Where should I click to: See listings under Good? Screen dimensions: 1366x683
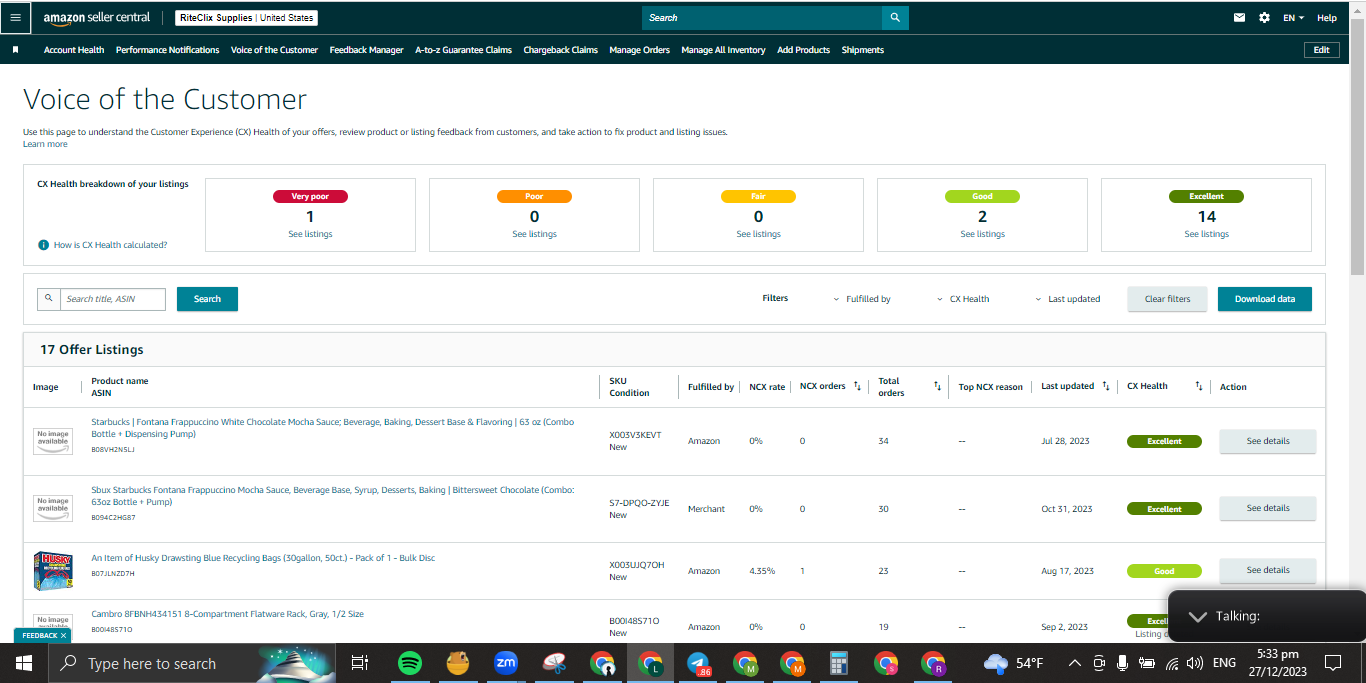click(x=982, y=234)
